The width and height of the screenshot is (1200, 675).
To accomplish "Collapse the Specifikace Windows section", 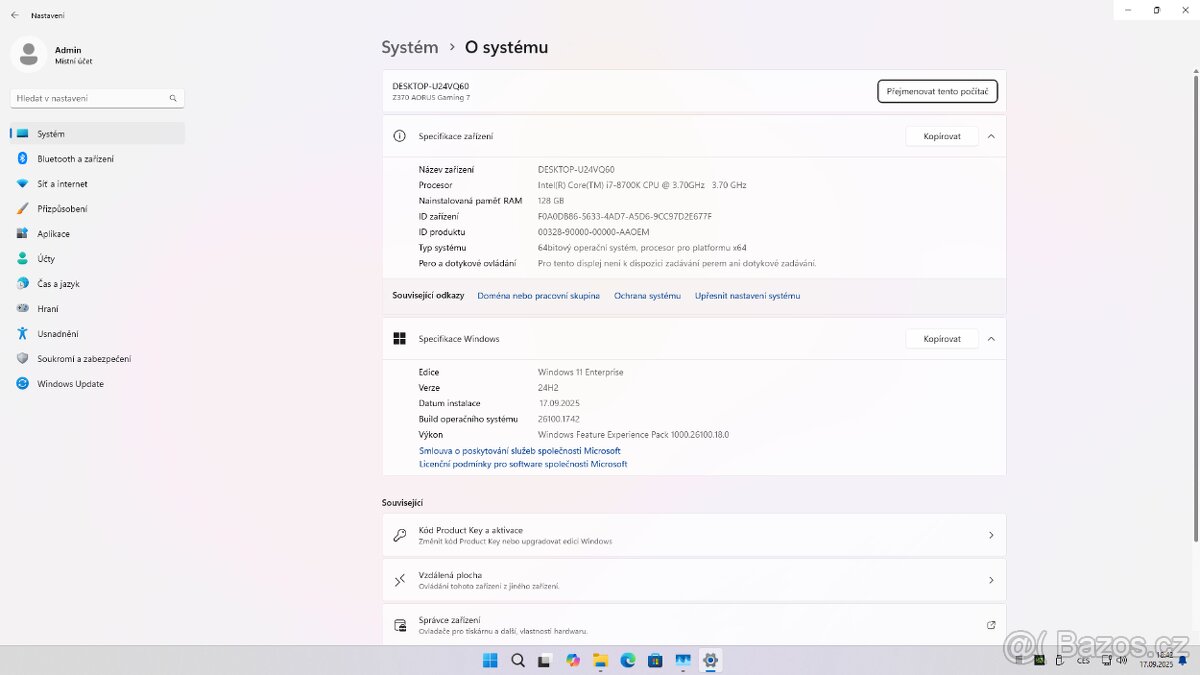I will point(991,338).
